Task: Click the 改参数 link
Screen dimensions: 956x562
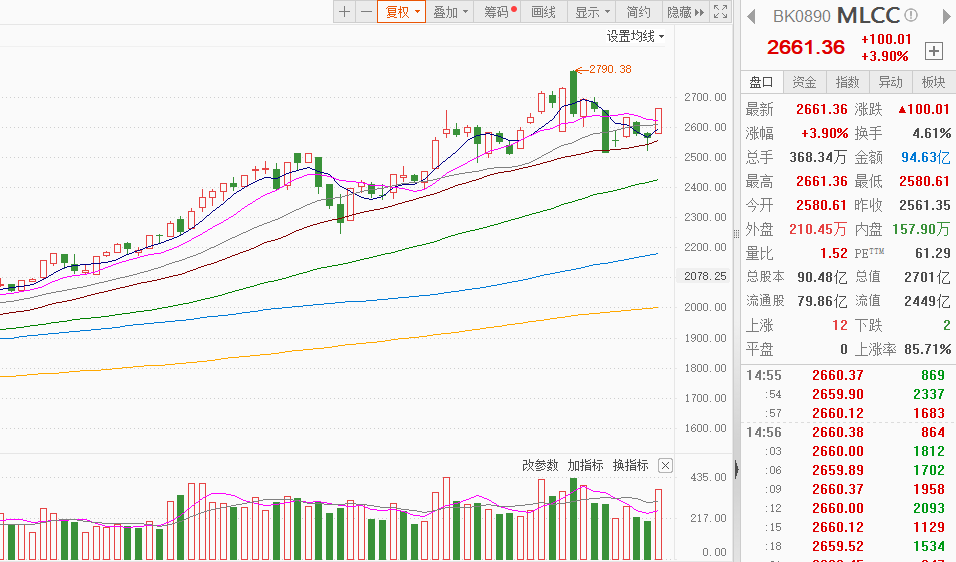Action: point(540,466)
